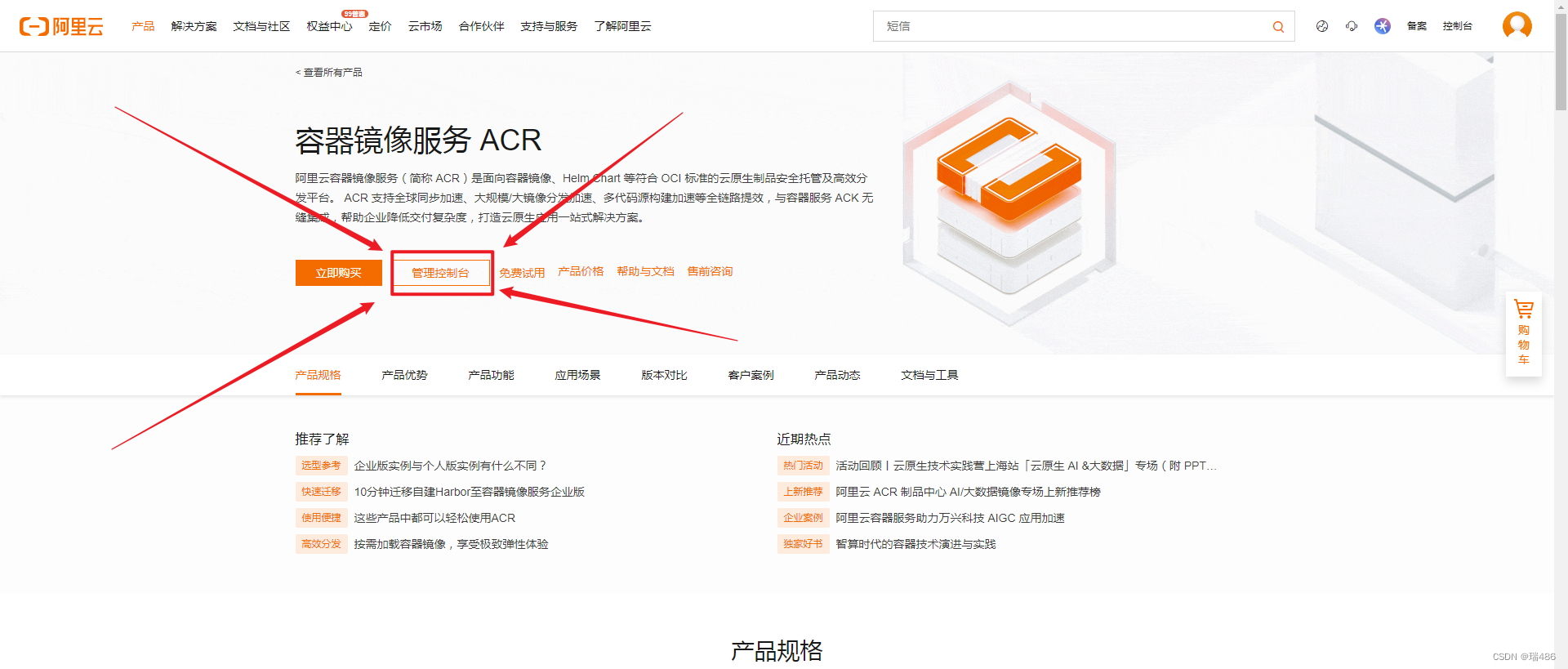Click the 快速迁移 tag

321,492
